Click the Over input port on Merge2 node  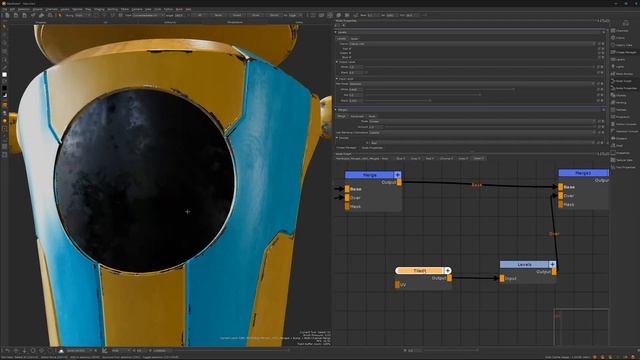(x=560, y=196)
